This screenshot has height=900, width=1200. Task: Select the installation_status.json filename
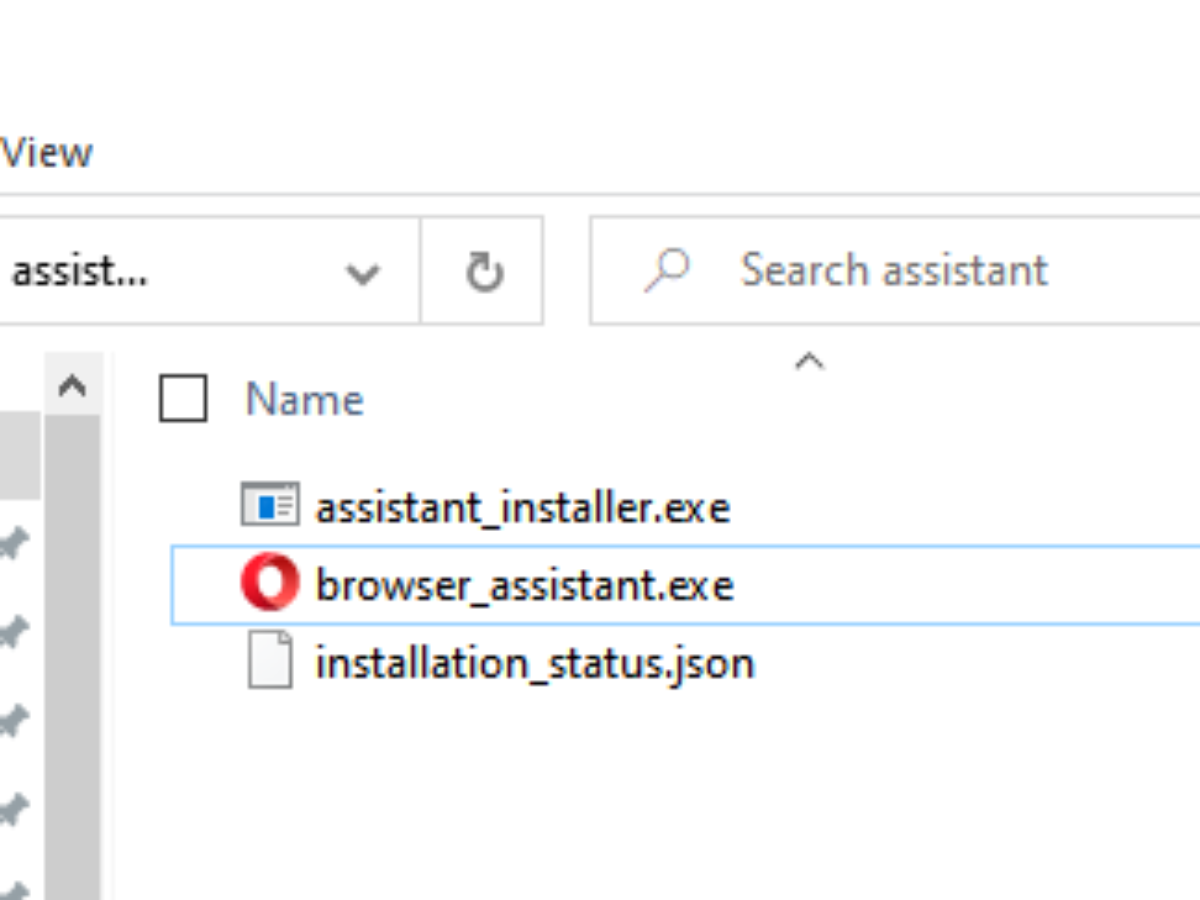click(534, 663)
